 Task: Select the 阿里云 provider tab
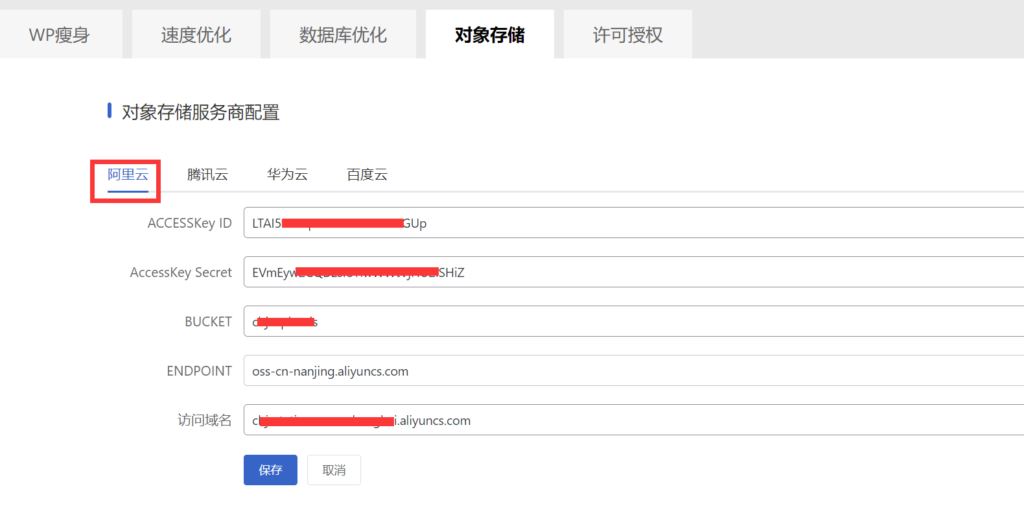point(128,174)
